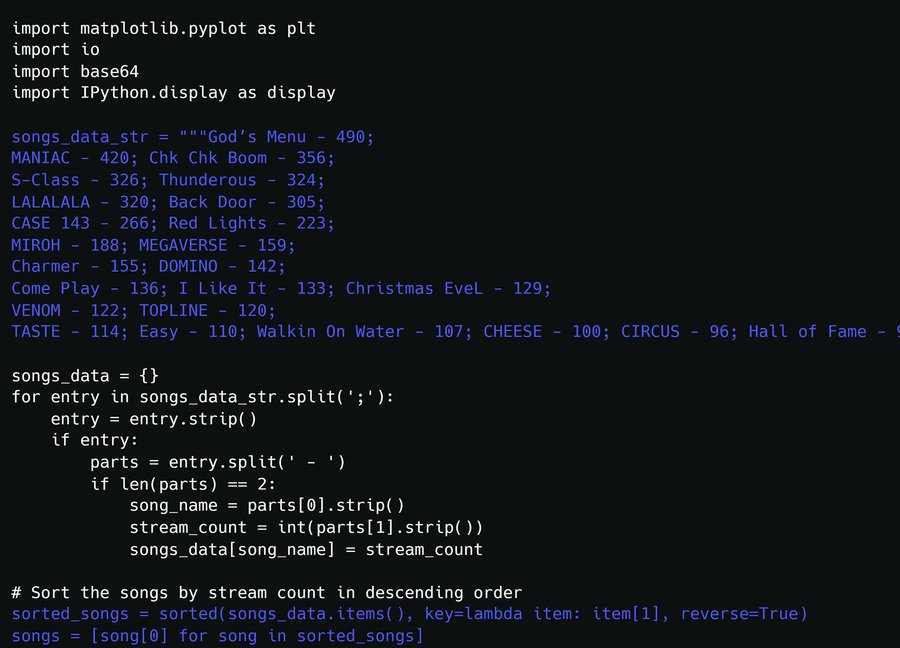Click the "import matplotlib.pyplot as plt" line
Screen dimensions: 900x648
163,28
